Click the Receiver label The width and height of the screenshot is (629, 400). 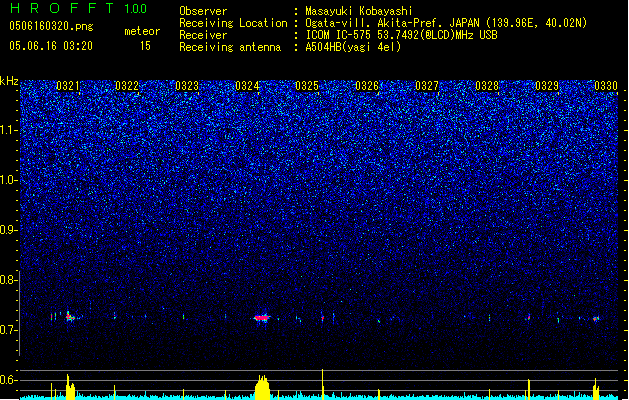(203, 35)
